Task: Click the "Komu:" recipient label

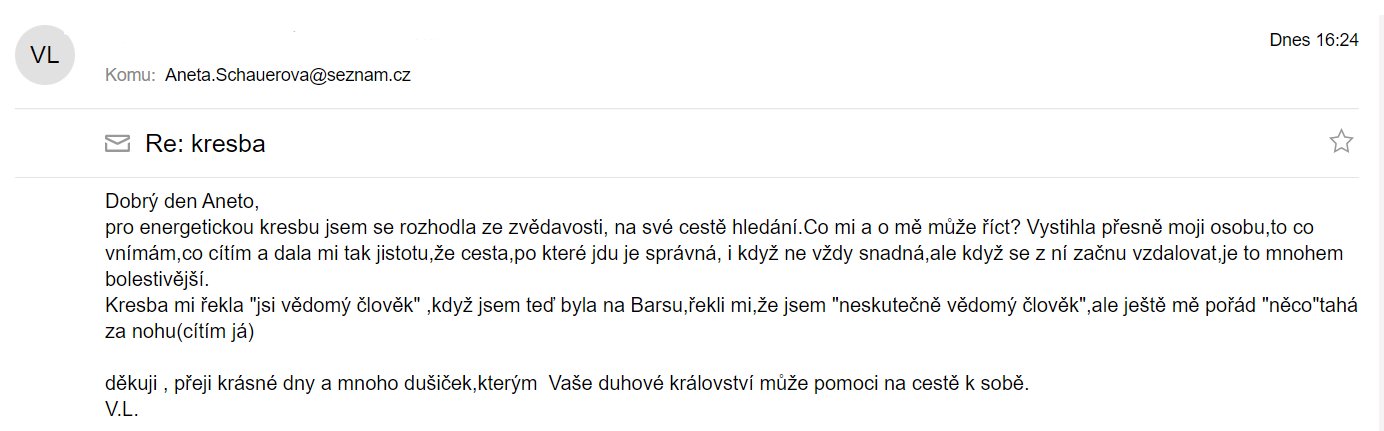Action: pyautogui.click(x=130, y=75)
